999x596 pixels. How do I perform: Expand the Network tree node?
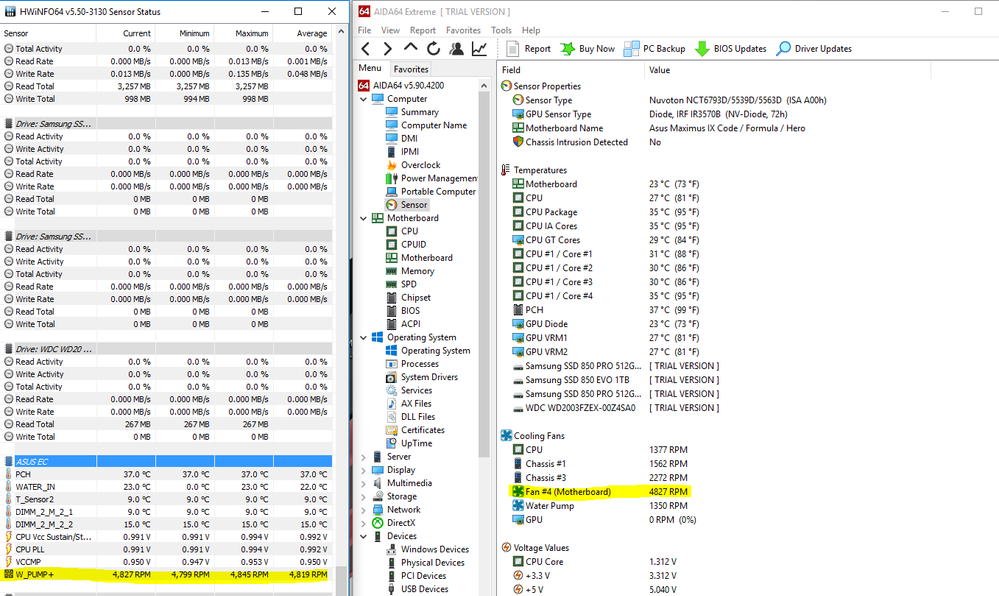point(364,510)
